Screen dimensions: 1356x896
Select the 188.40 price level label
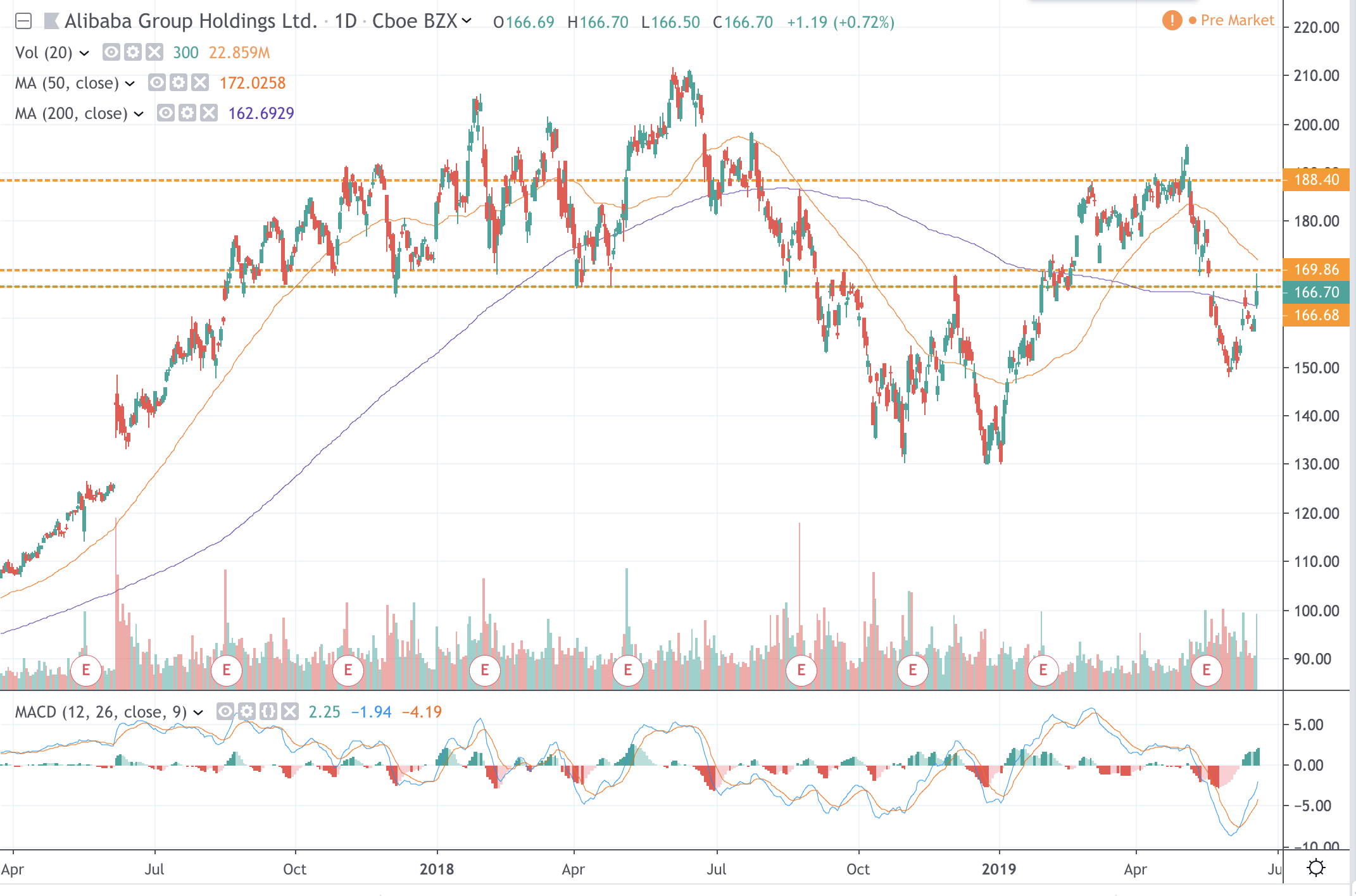point(1316,180)
